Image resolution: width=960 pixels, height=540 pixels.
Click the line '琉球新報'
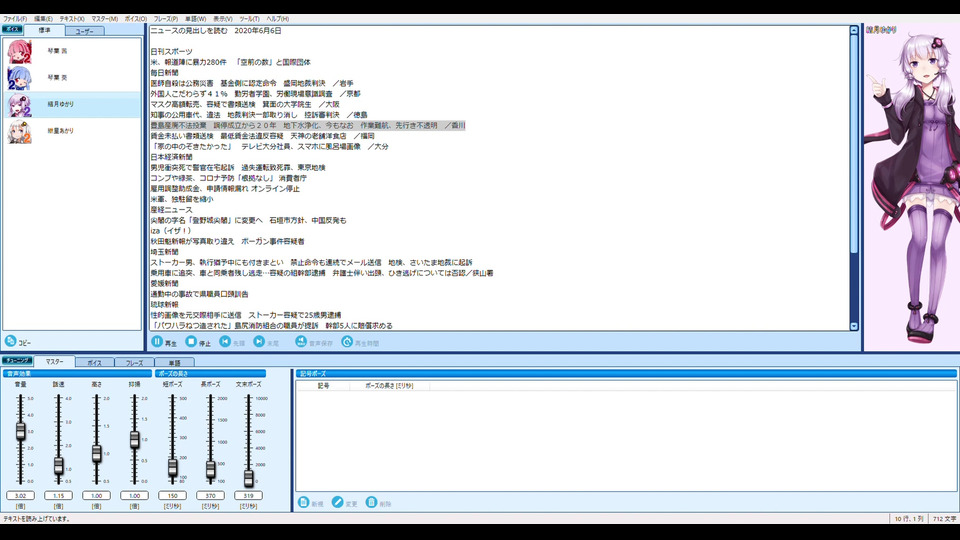(165, 304)
